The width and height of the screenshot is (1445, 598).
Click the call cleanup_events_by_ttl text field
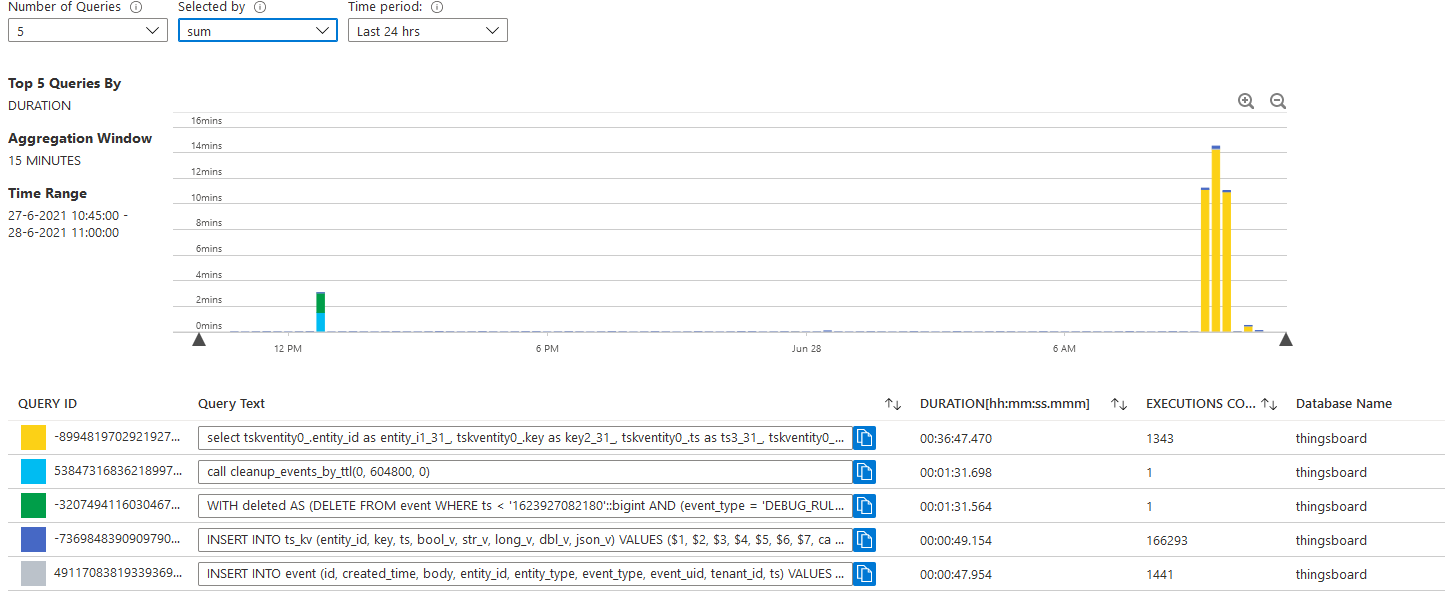point(525,472)
